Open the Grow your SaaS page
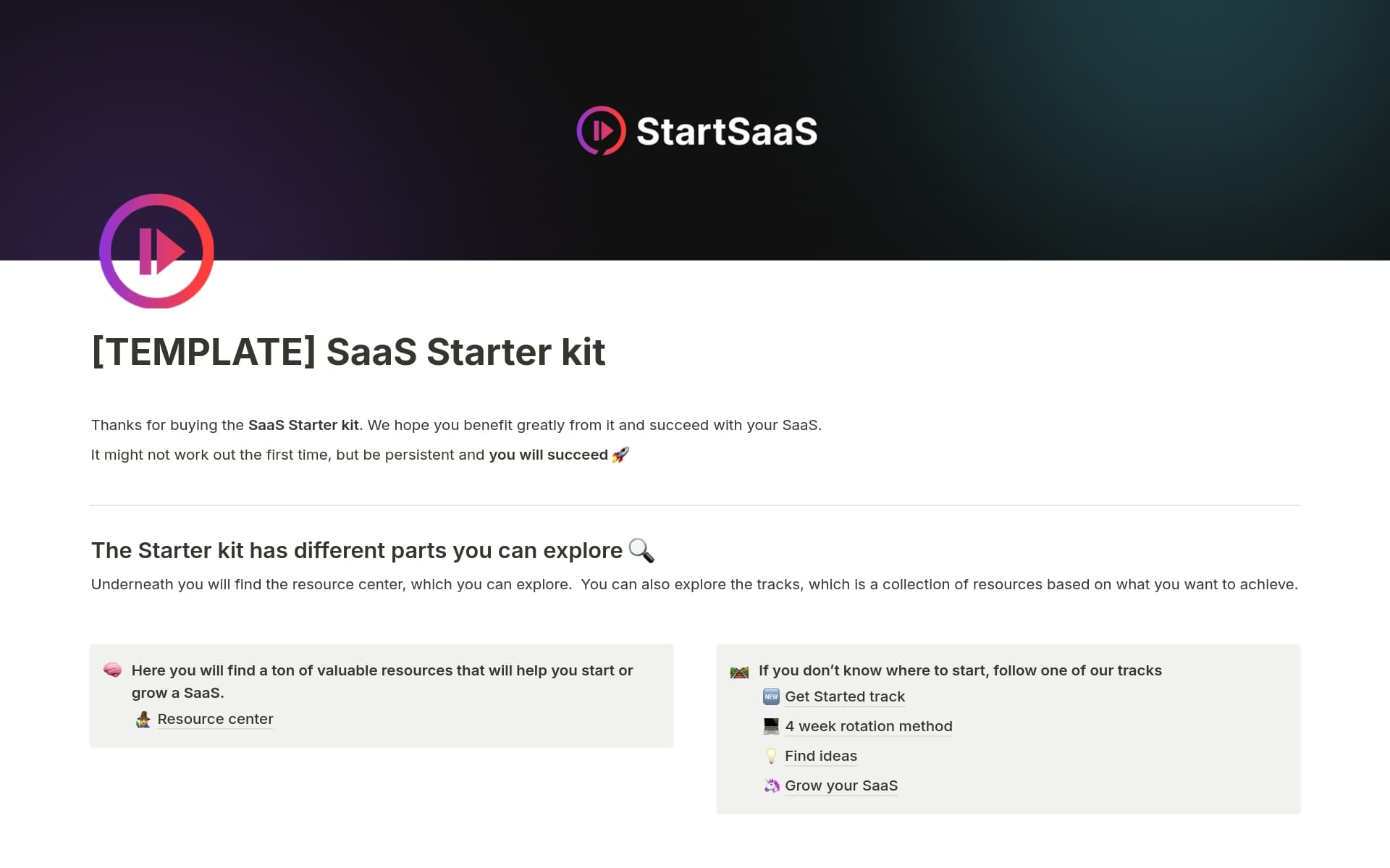 coord(841,785)
